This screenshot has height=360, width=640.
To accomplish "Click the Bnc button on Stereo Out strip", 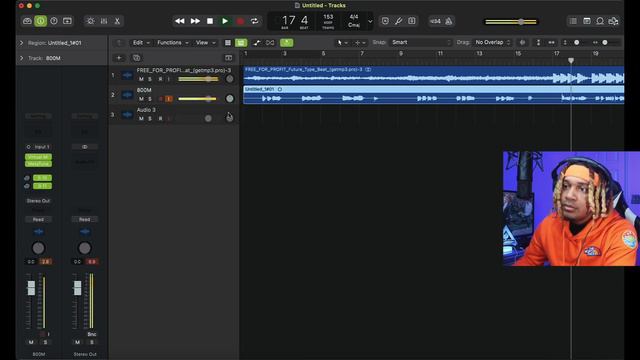I will (x=92, y=334).
